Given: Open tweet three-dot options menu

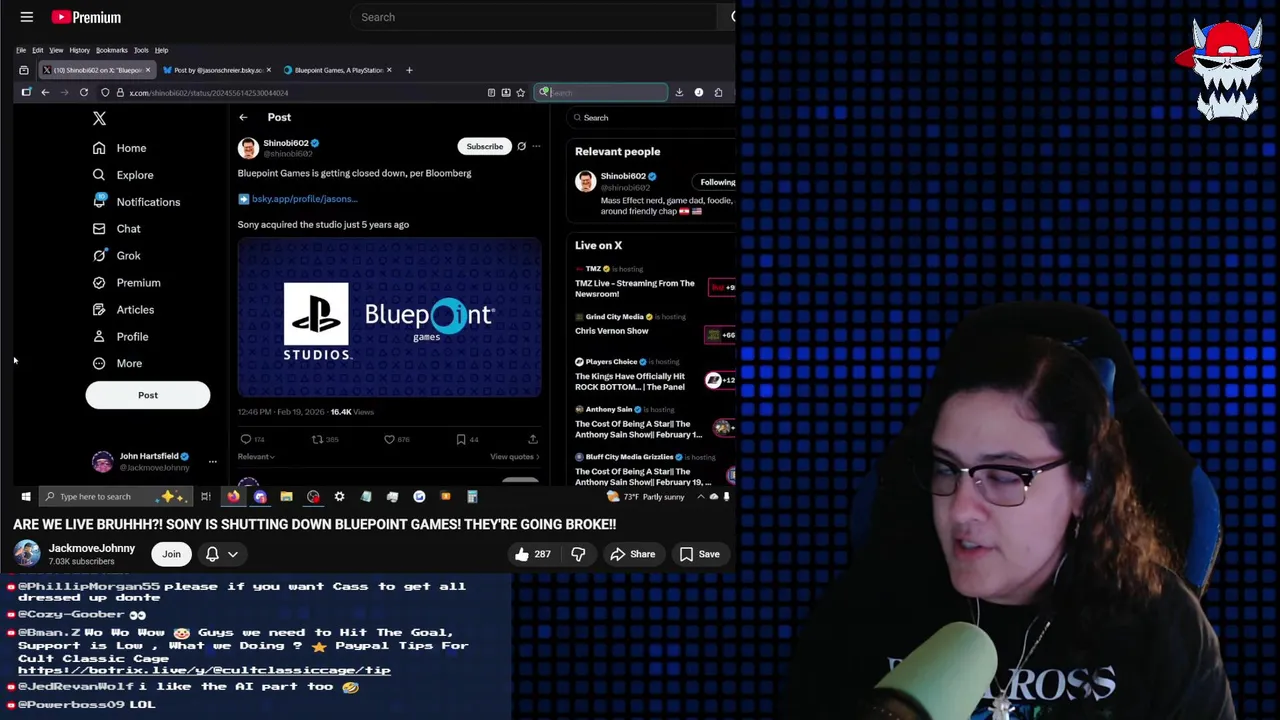Looking at the screenshot, I should (536, 146).
